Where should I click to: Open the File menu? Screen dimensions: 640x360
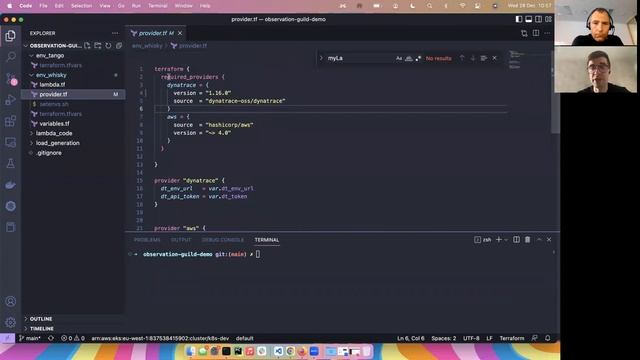(43, 6)
